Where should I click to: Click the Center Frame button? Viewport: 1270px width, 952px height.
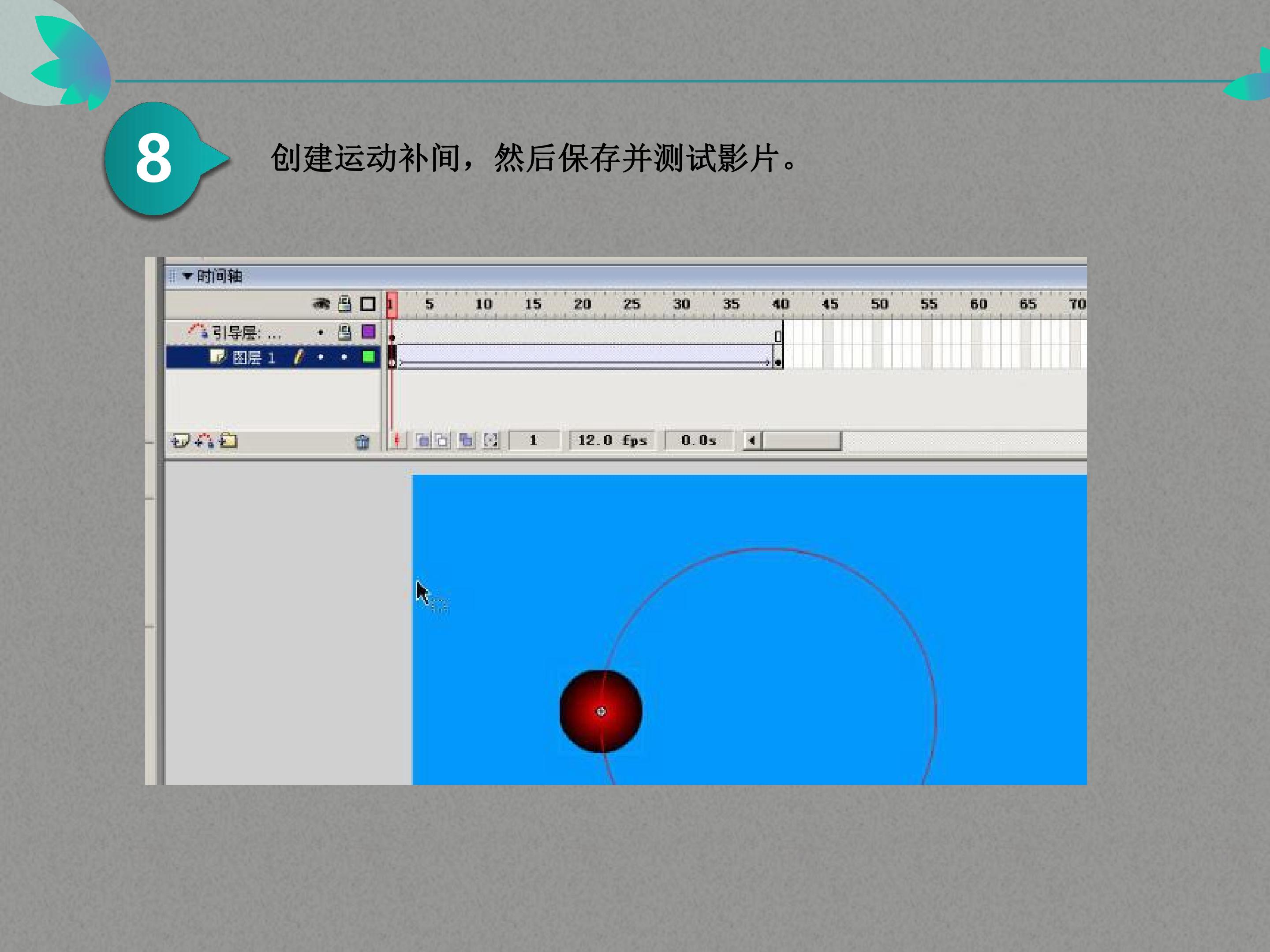pyautogui.click(x=397, y=441)
